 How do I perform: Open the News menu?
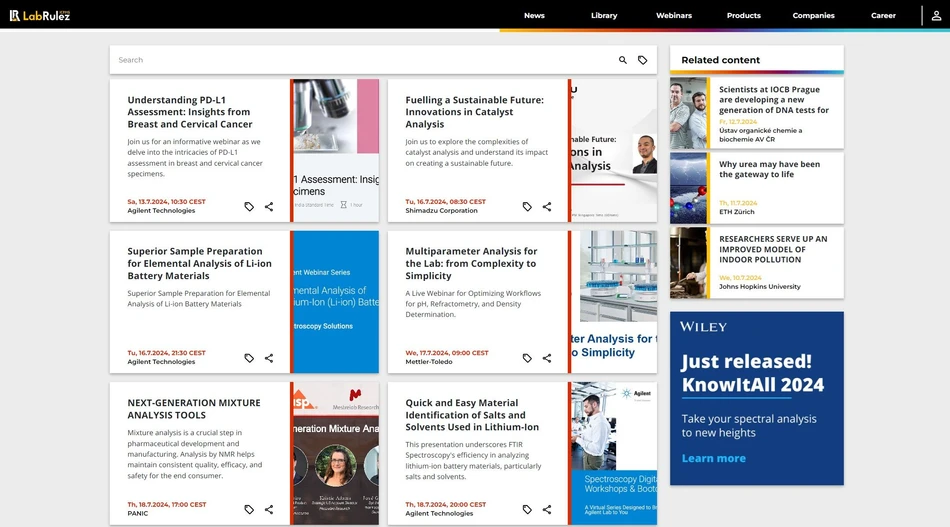coord(534,16)
